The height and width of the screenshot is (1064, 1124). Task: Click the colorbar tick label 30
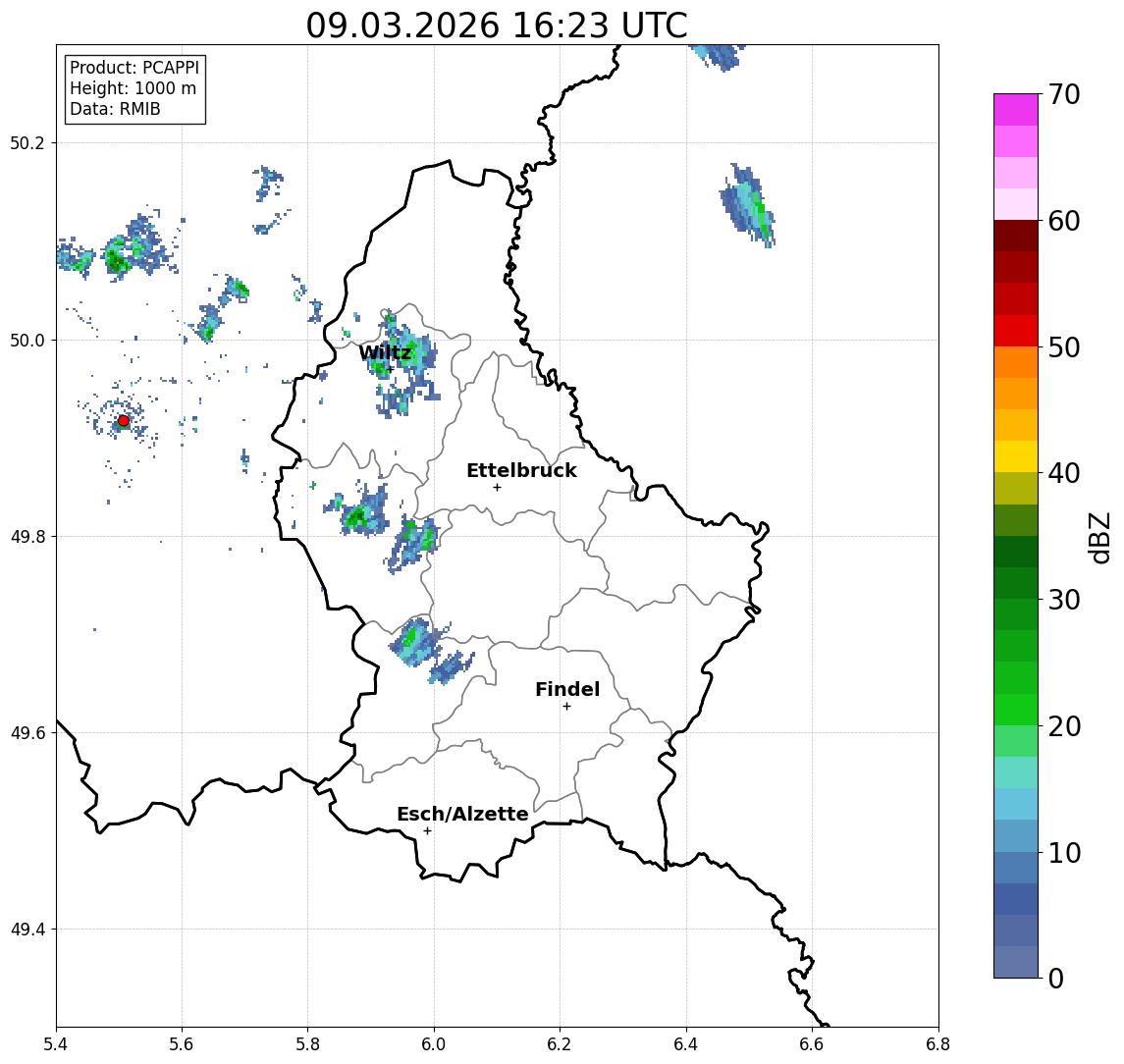(1063, 600)
